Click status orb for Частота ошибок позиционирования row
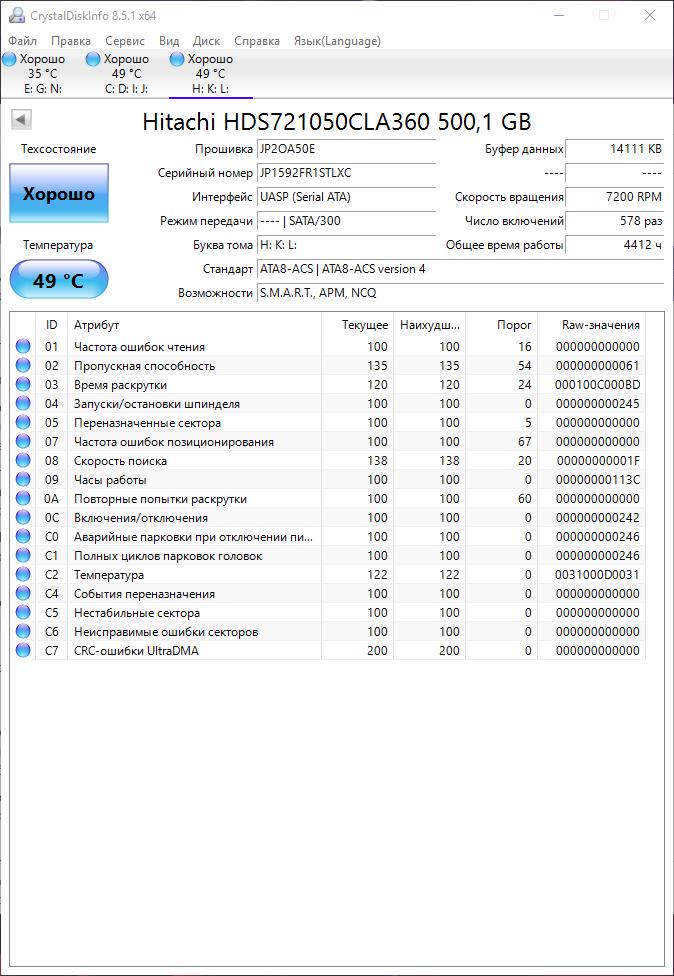 [x=23, y=441]
